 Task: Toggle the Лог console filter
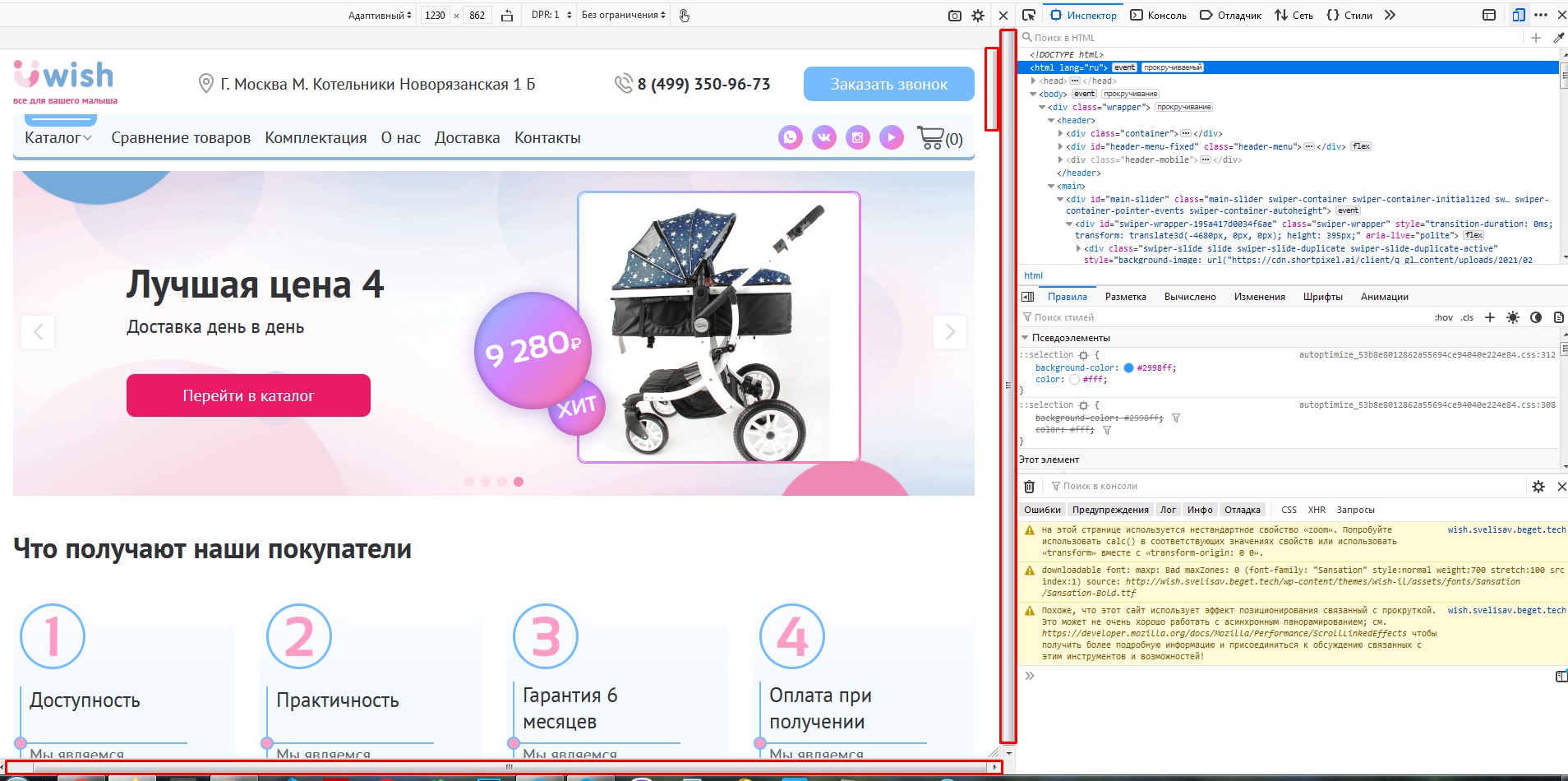tap(1168, 510)
